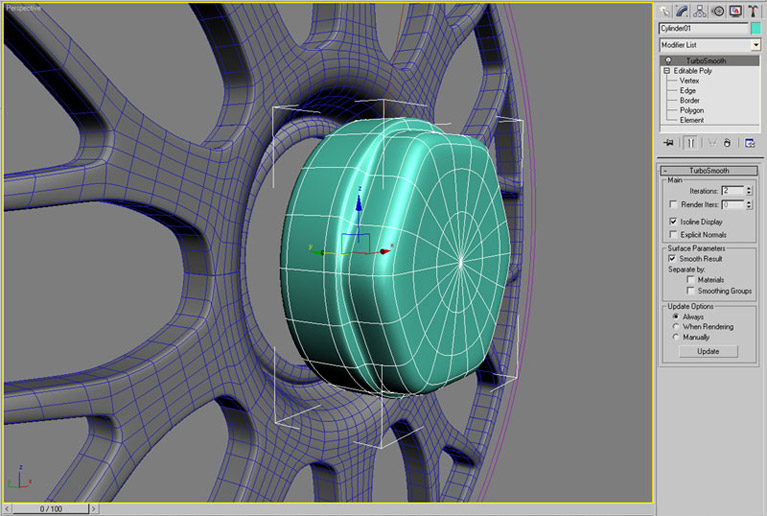Screen dimensions: 767x516
Task: Enable the Render Iters checkbox
Action: [673, 204]
